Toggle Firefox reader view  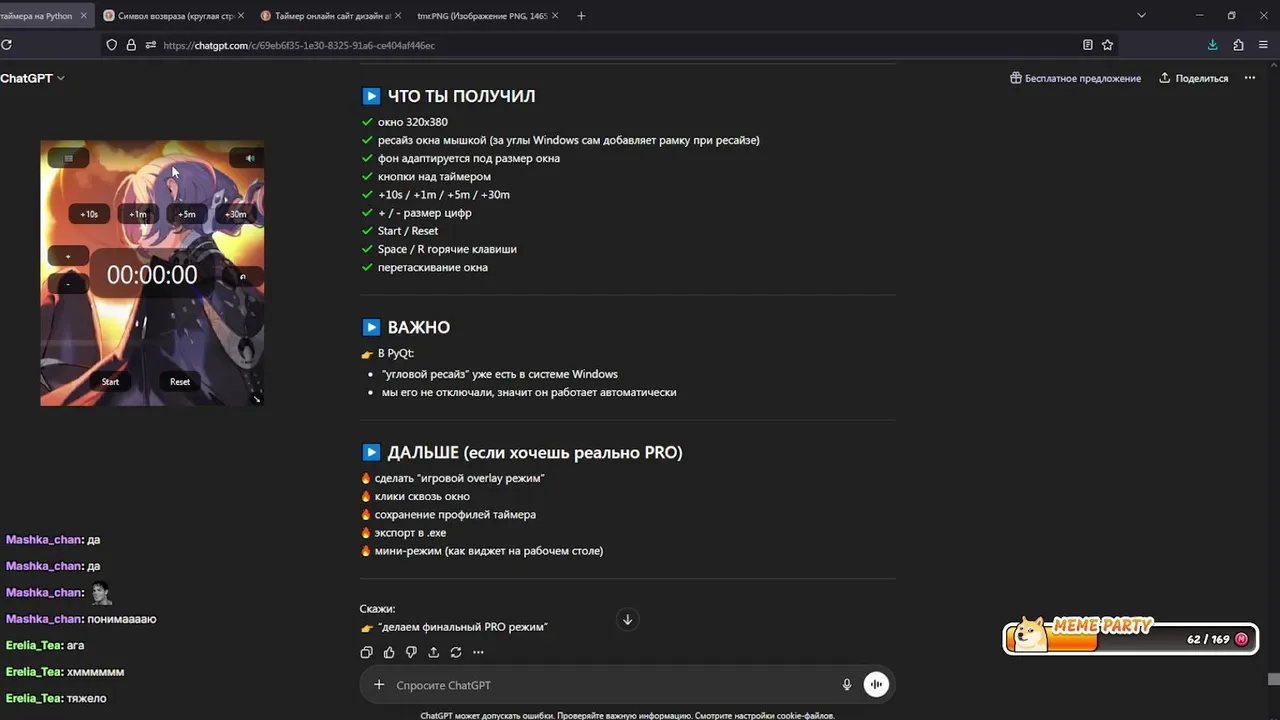pos(1087,45)
